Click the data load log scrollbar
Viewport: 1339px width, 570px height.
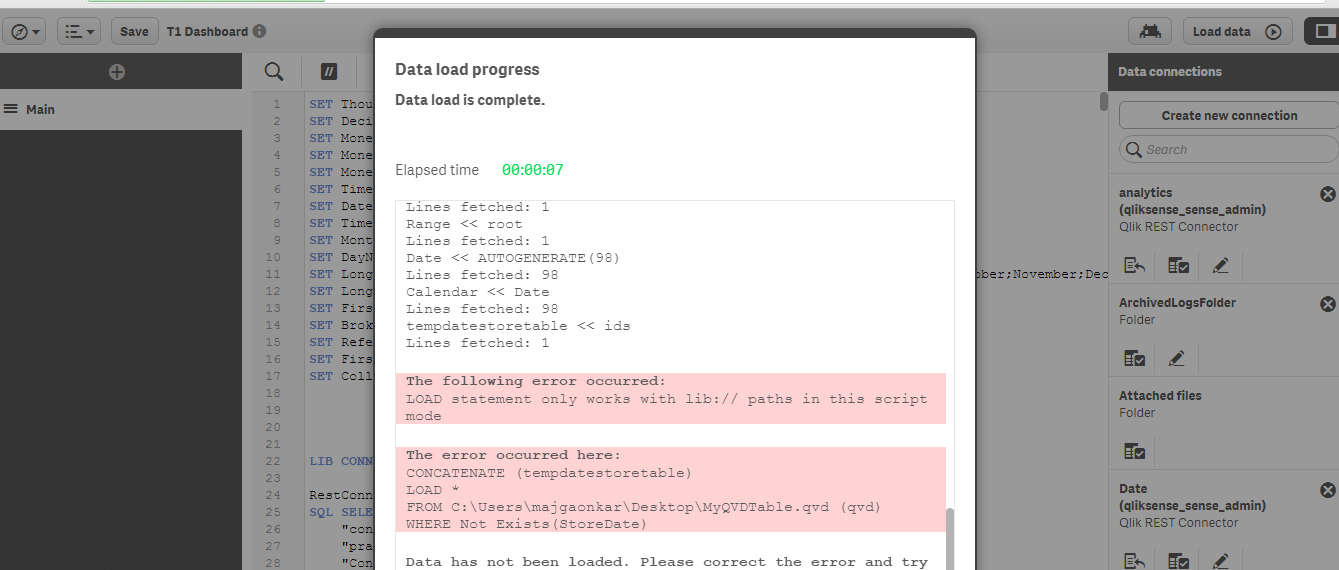tap(950, 537)
